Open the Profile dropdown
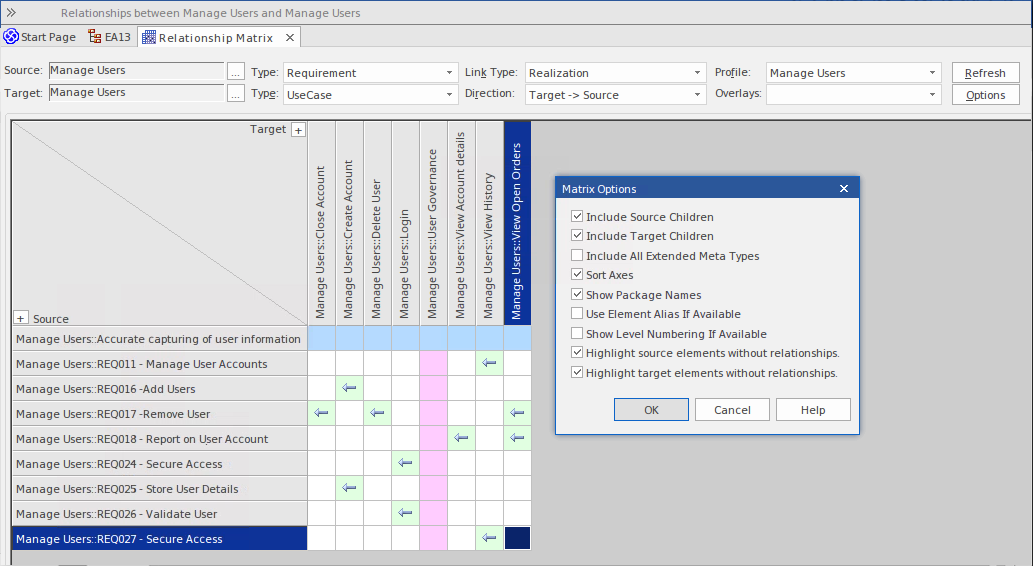The height and width of the screenshot is (566, 1033). tap(932, 73)
